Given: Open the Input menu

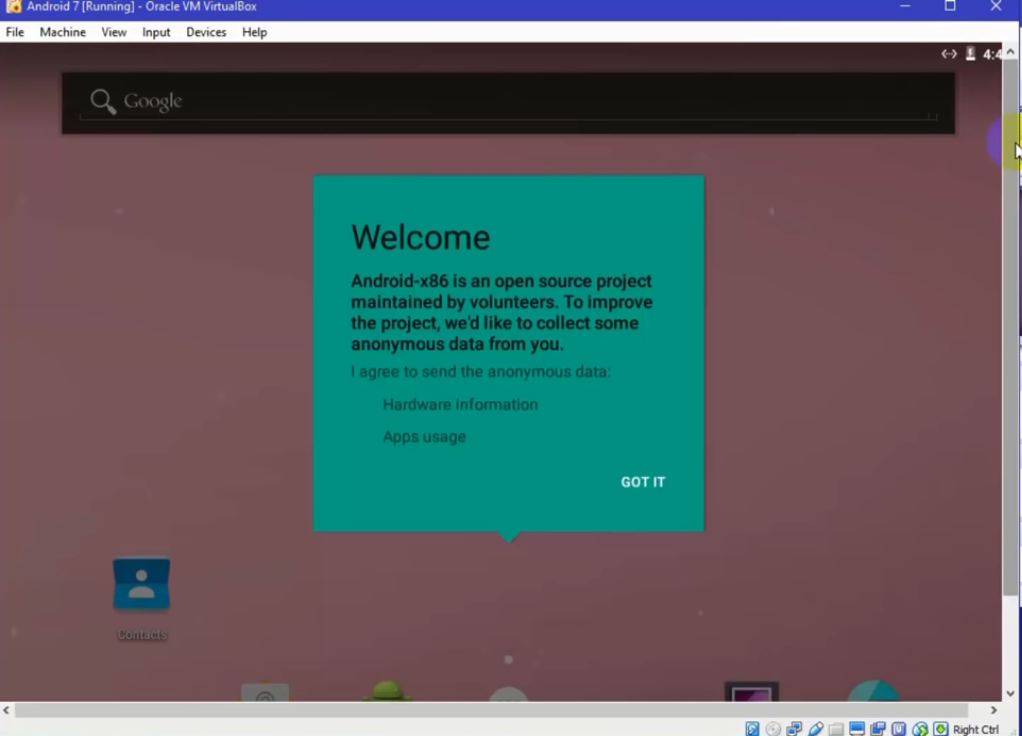Looking at the screenshot, I should click(x=156, y=32).
